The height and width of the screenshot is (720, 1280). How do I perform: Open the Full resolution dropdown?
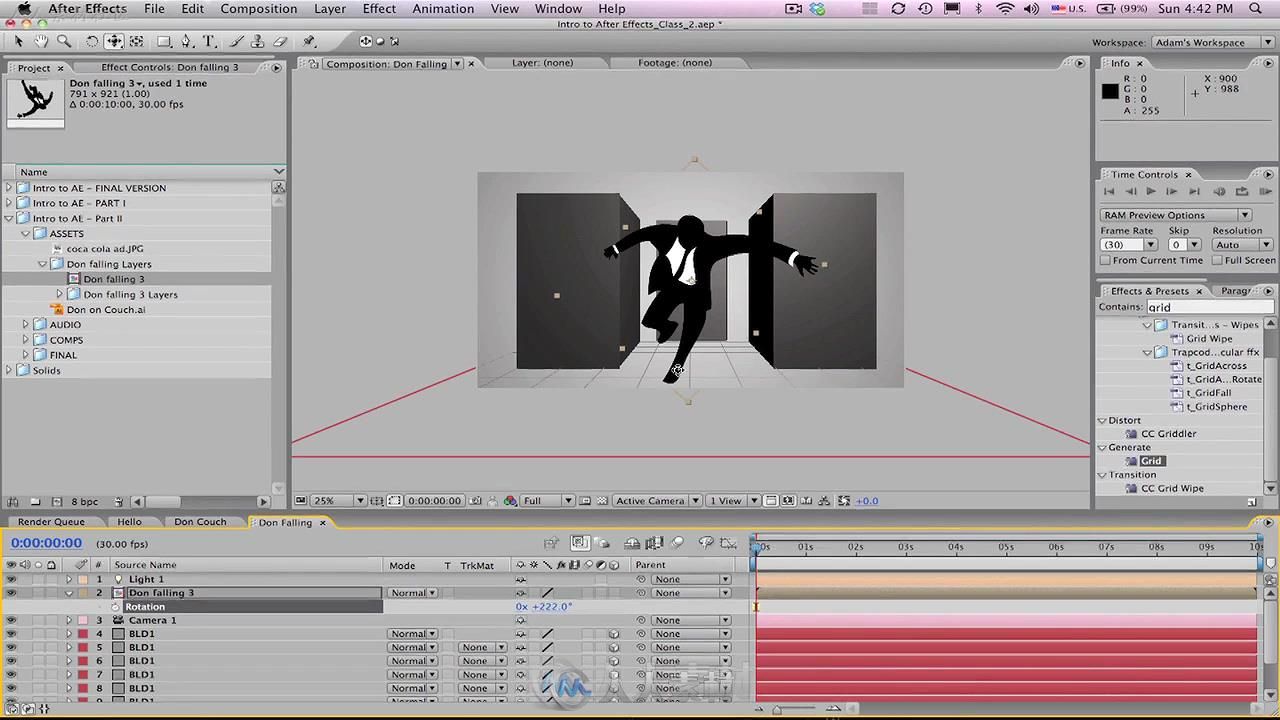pyautogui.click(x=547, y=501)
